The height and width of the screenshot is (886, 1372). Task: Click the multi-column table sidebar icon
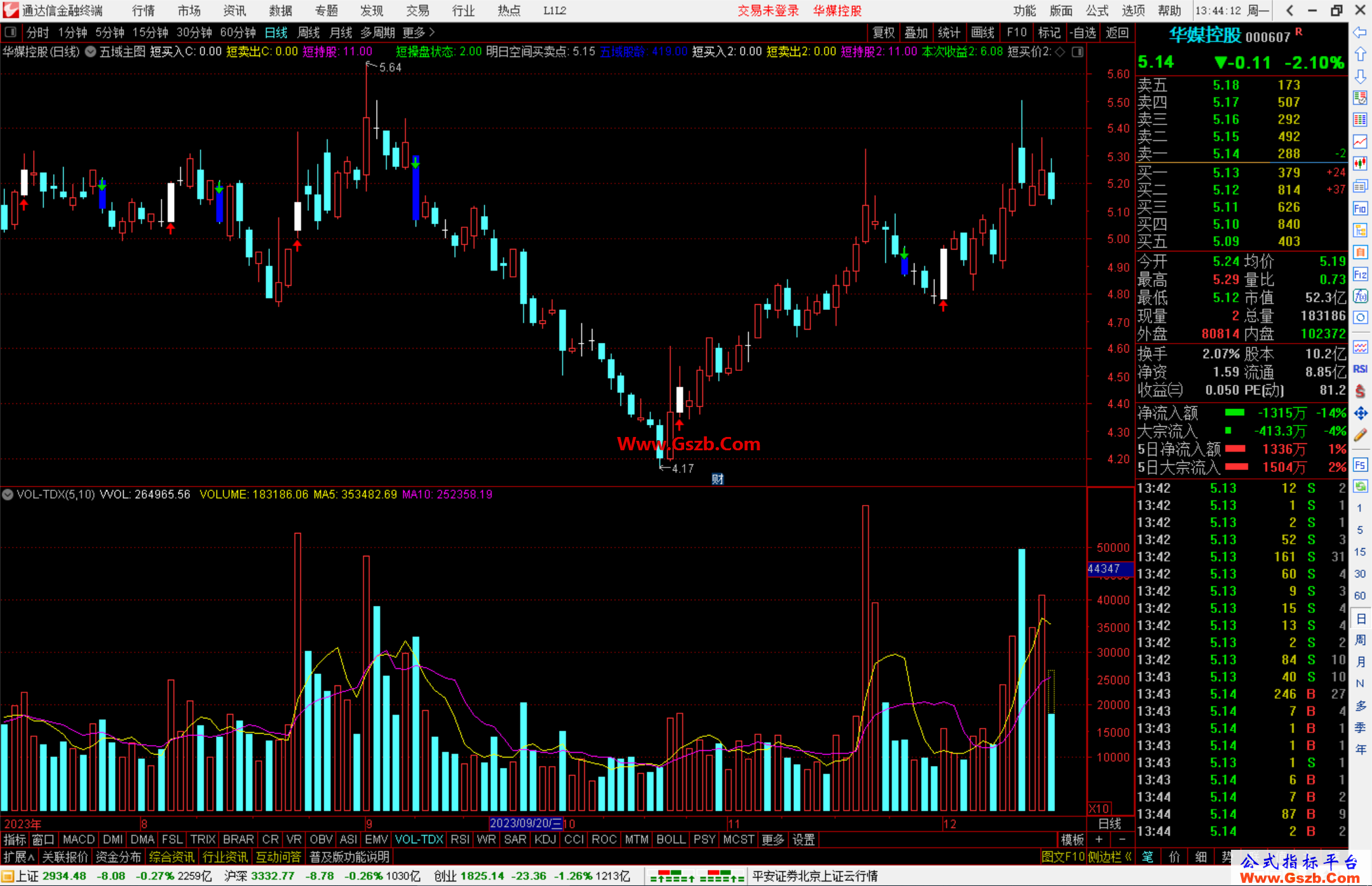click(x=1360, y=120)
